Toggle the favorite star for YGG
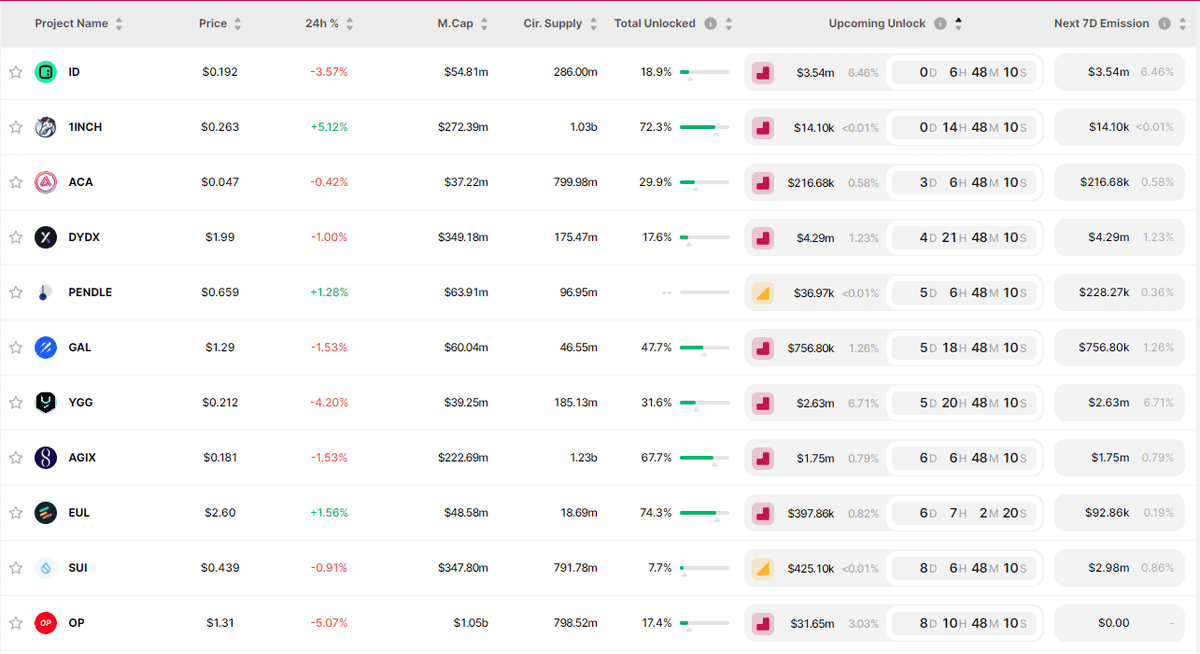This screenshot has height=654, width=1200. pyautogui.click(x=16, y=402)
